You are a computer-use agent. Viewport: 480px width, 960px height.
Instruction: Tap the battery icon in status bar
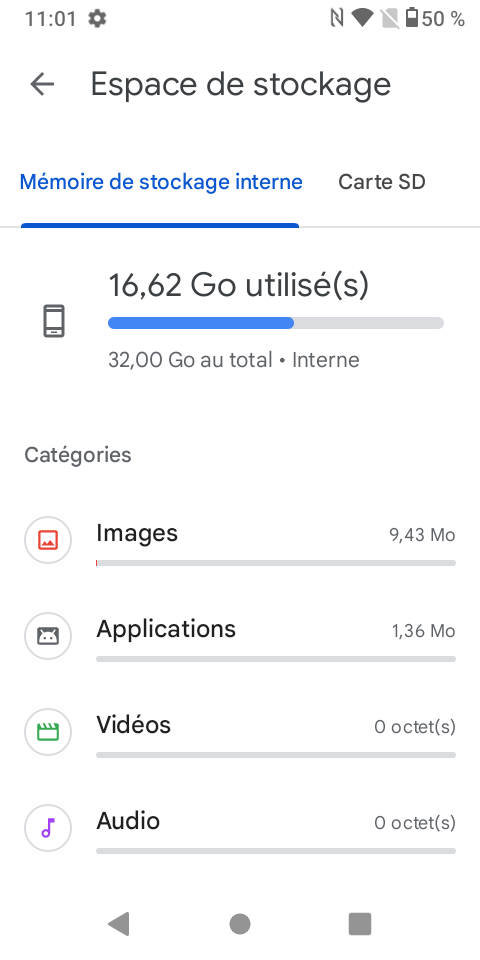411,18
